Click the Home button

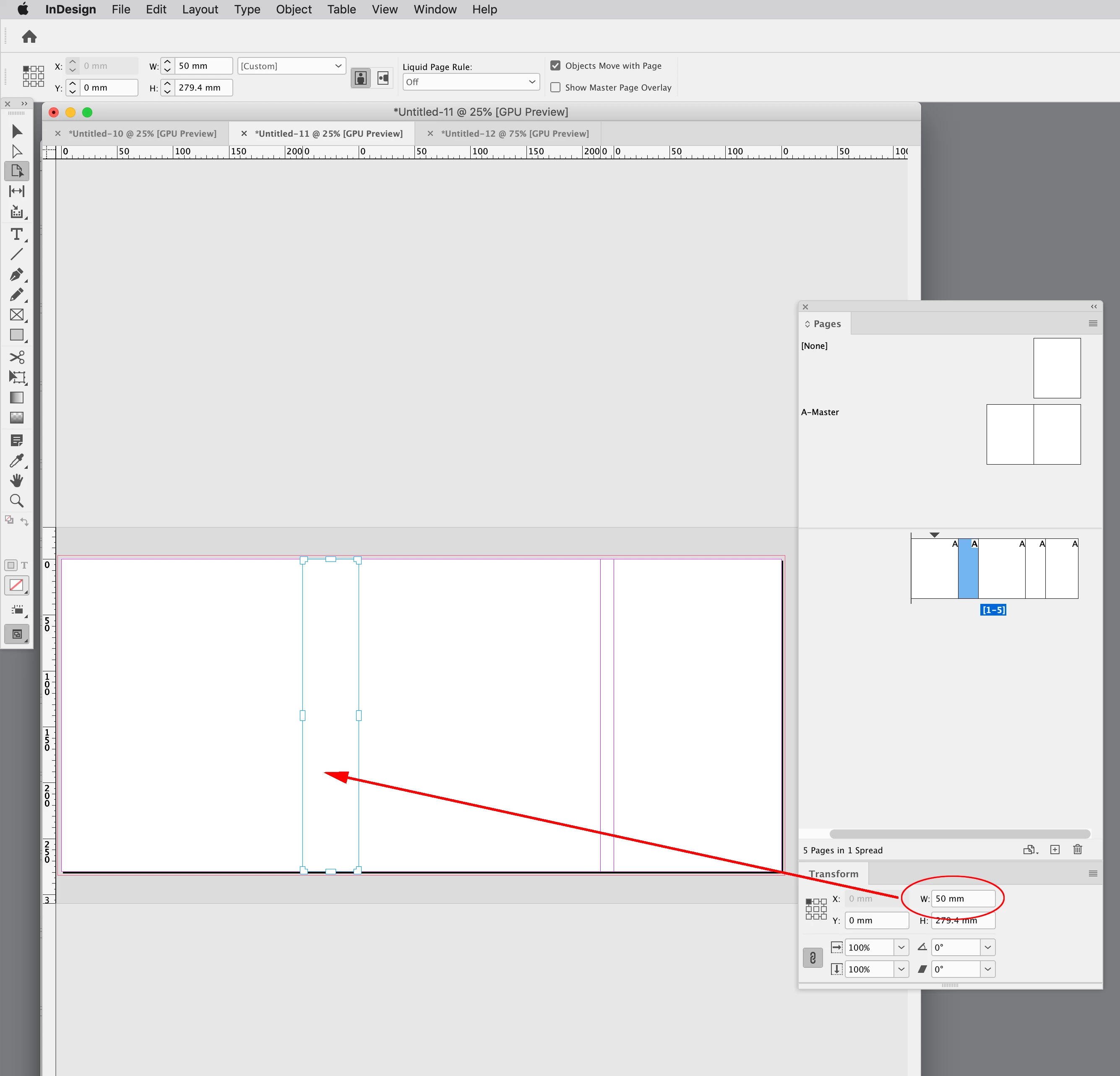tap(29, 37)
